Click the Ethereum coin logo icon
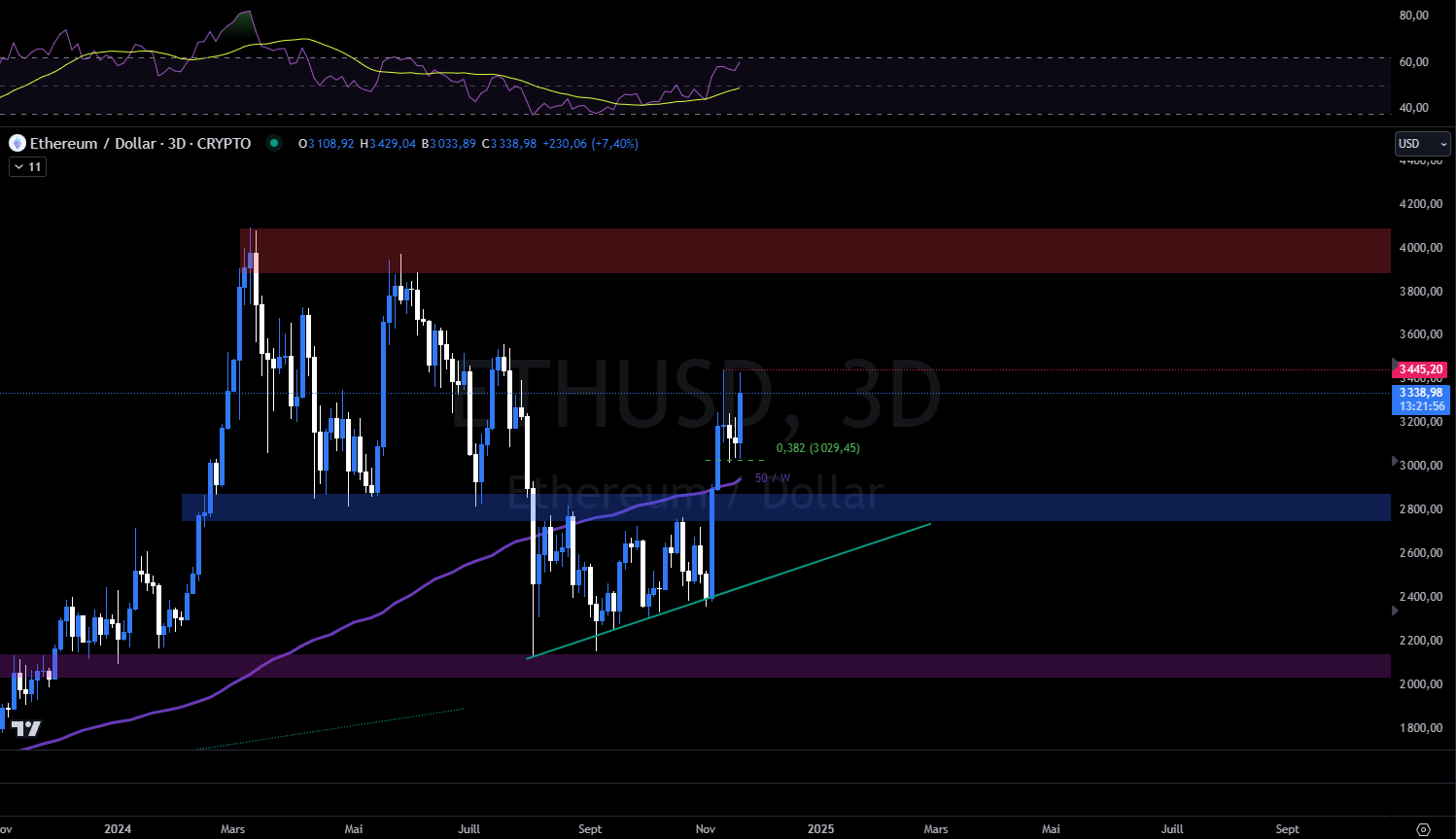The image size is (1456, 839). point(16,143)
